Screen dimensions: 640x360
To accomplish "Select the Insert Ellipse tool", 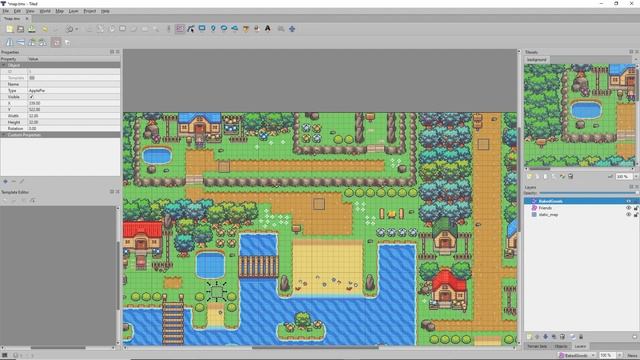I will point(224,29).
